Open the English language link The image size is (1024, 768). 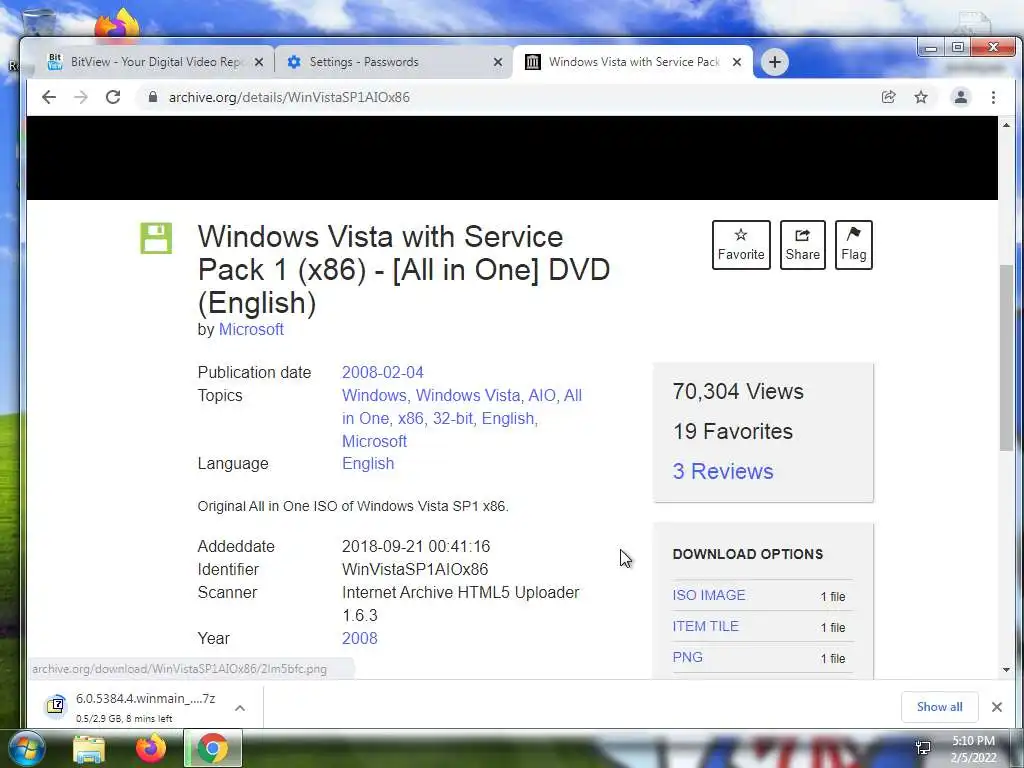[x=368, y=464]
